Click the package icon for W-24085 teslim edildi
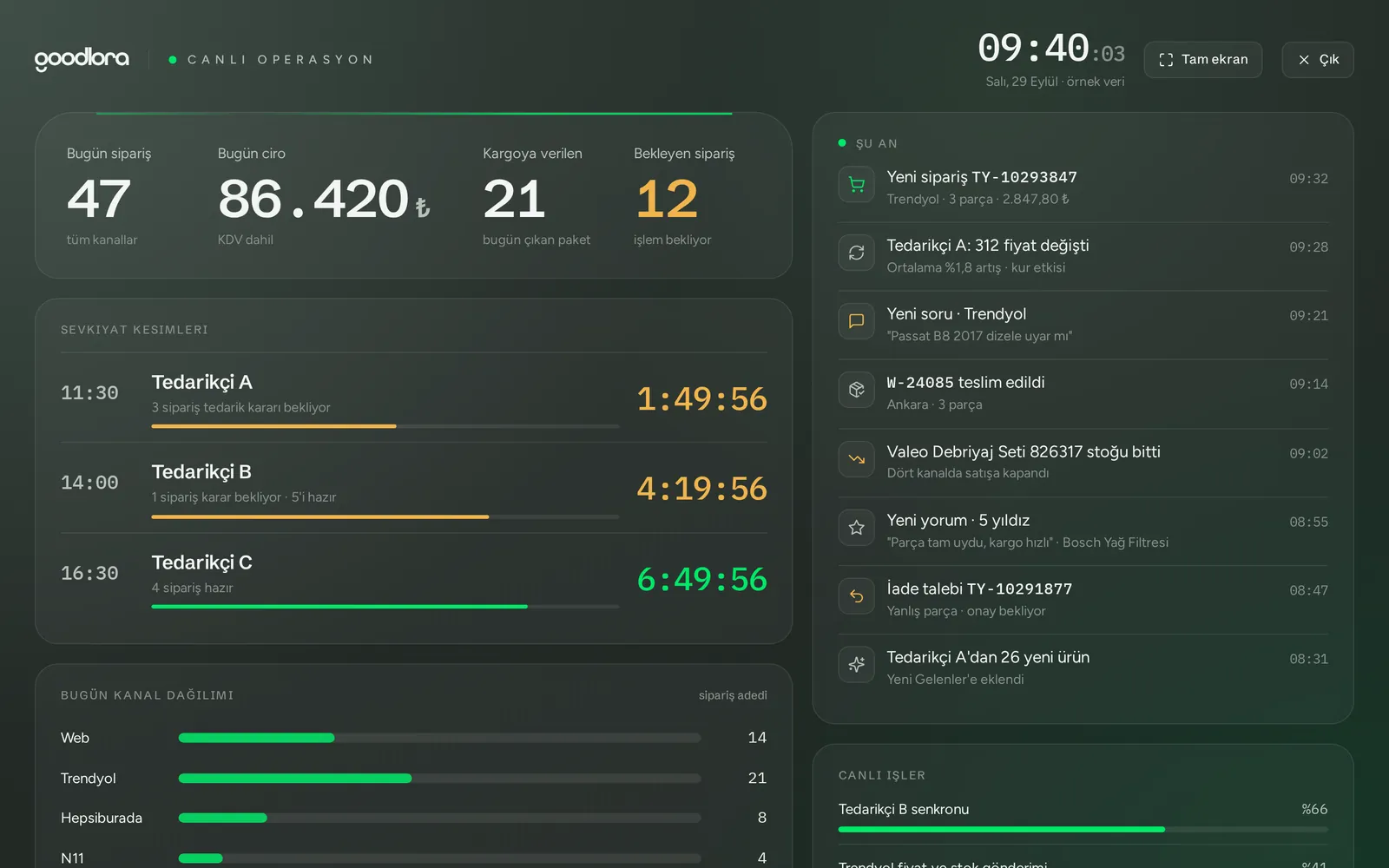The image size is (1389, 868). [x=856, y=390]
